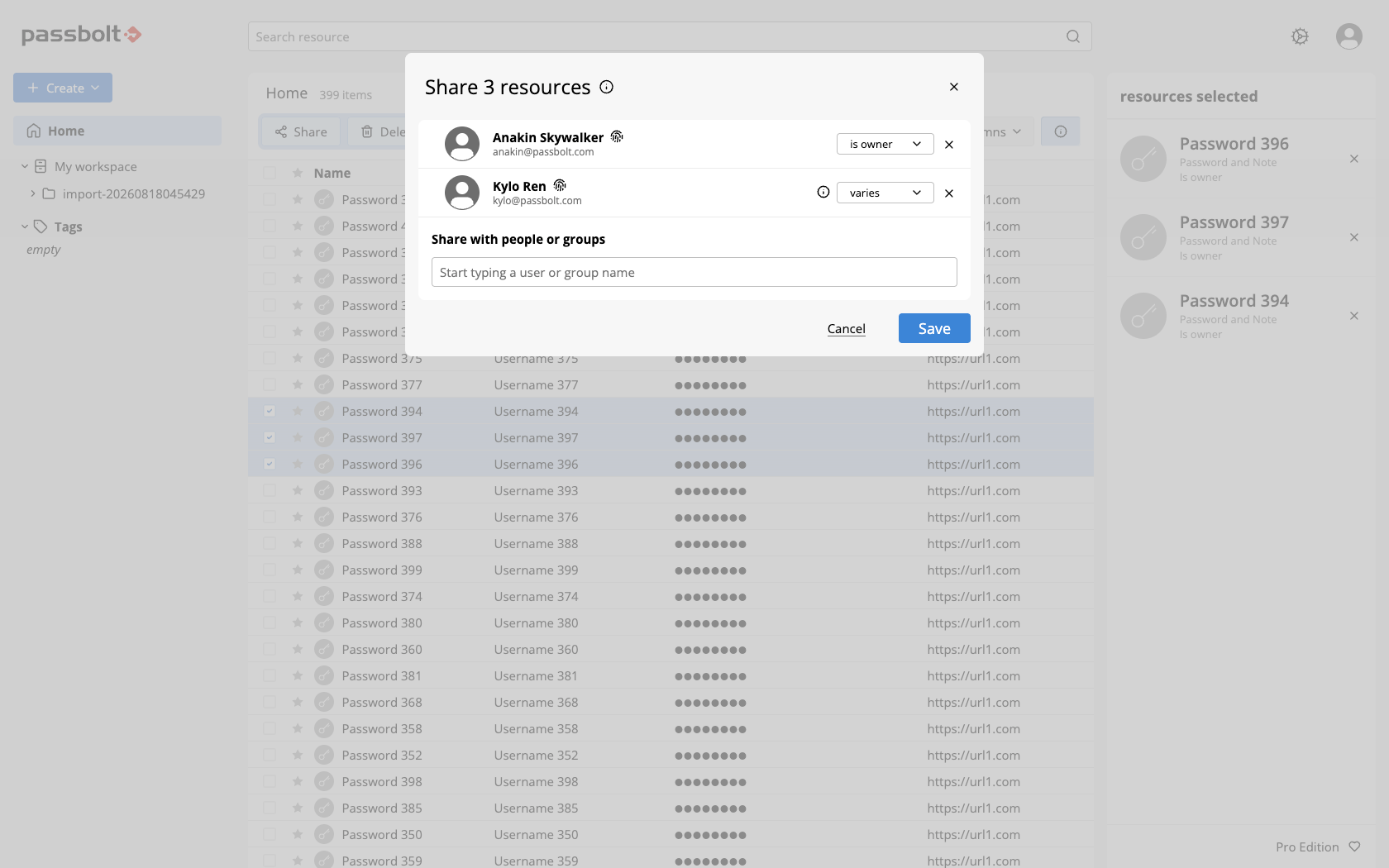This screenshot has height=868, width=1389.
Task: Click the passbolt logo
Action: coord(81,34)
